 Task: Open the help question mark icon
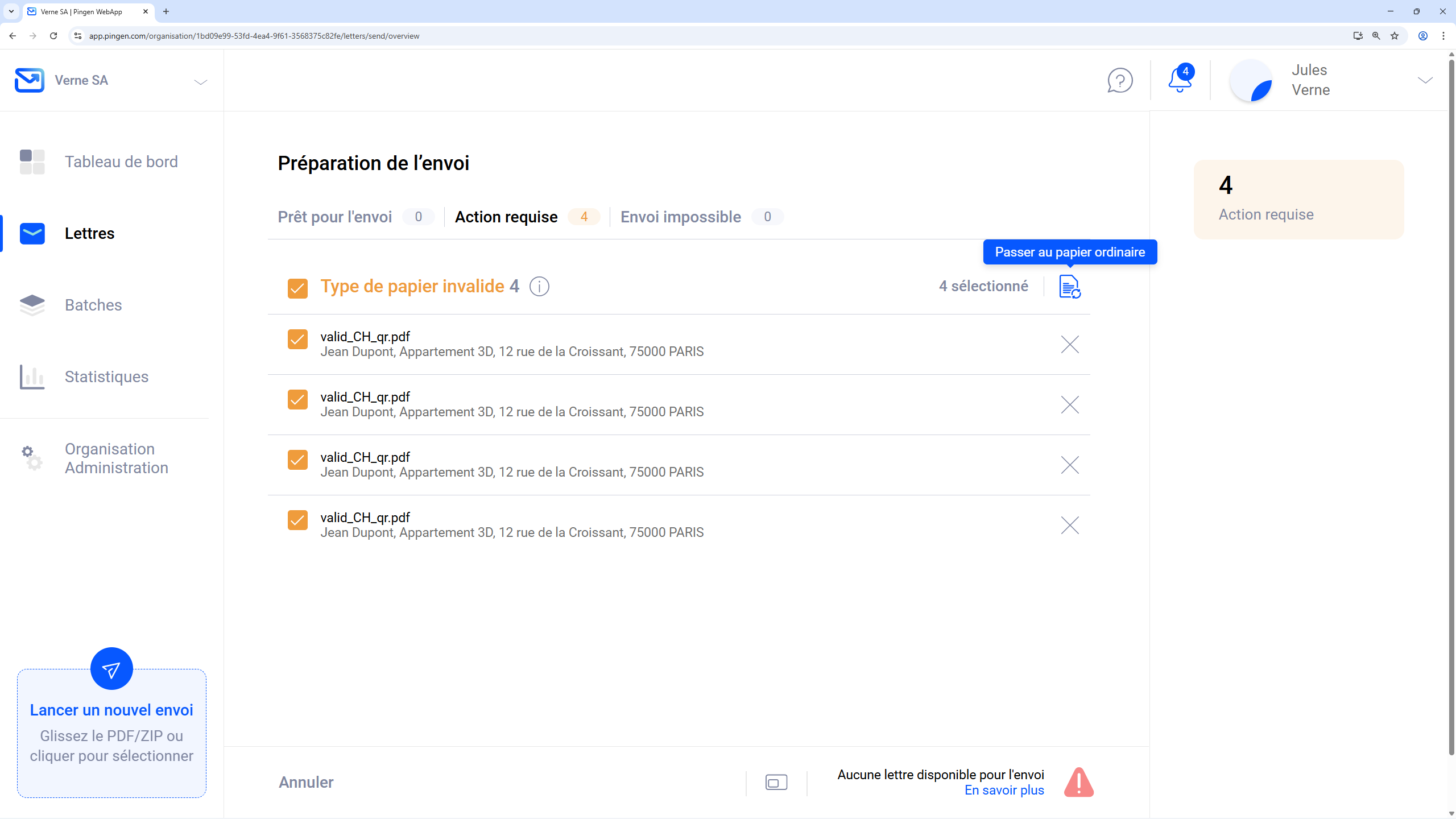(1120, 80)
